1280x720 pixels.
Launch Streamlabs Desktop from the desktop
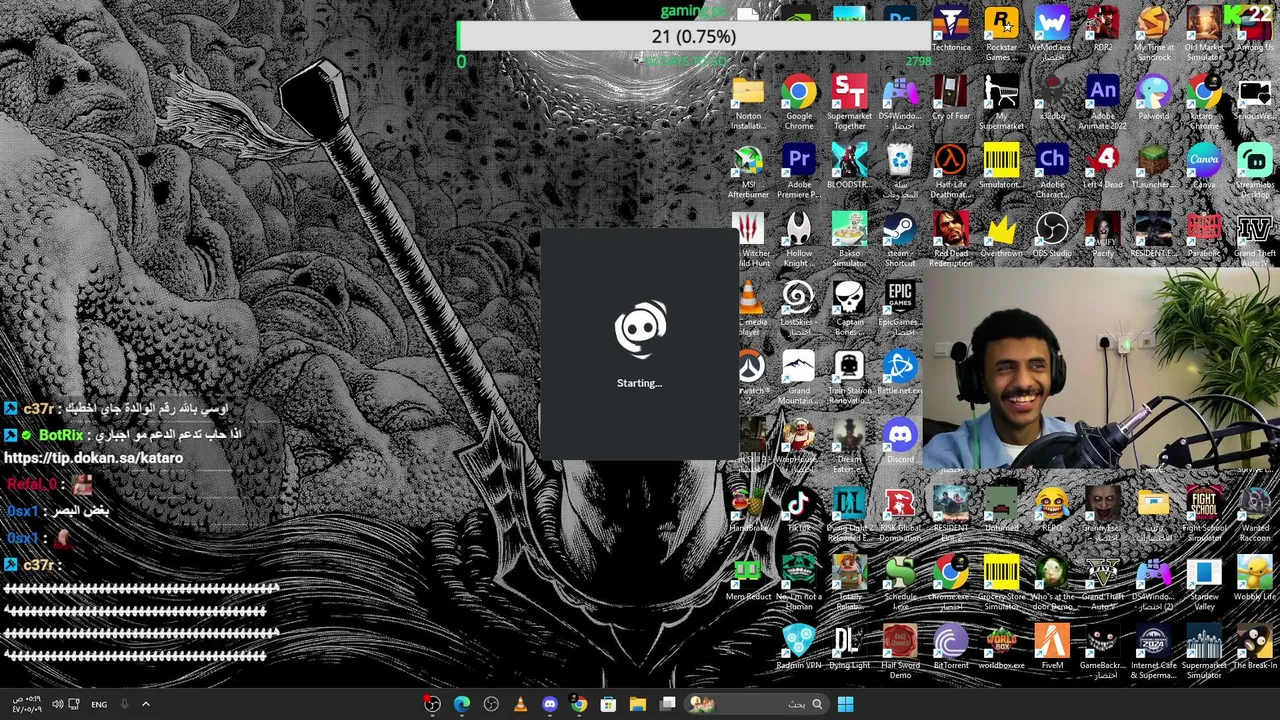(1254, 170)
